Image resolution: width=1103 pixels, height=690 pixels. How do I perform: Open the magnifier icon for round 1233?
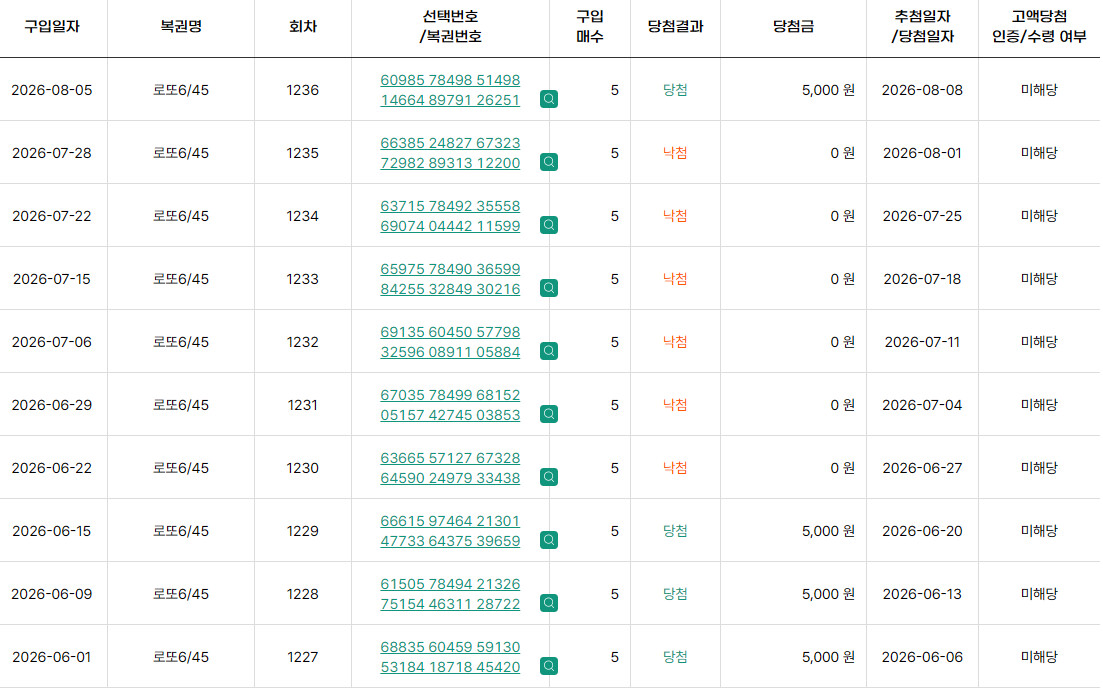coord(549,288)
